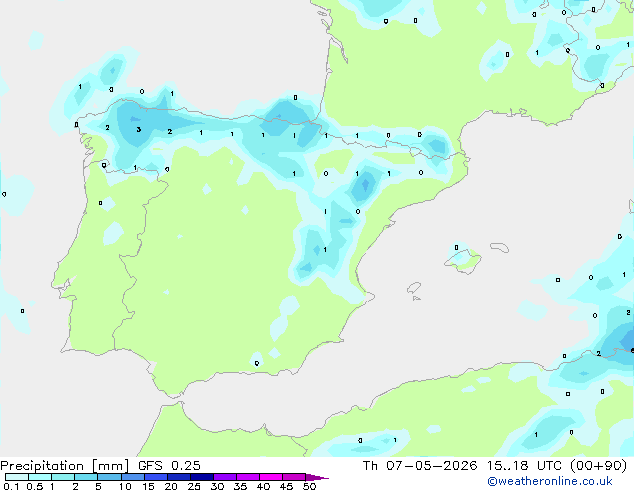Click the 10–15 mm legend swatch

coord(132,477)
